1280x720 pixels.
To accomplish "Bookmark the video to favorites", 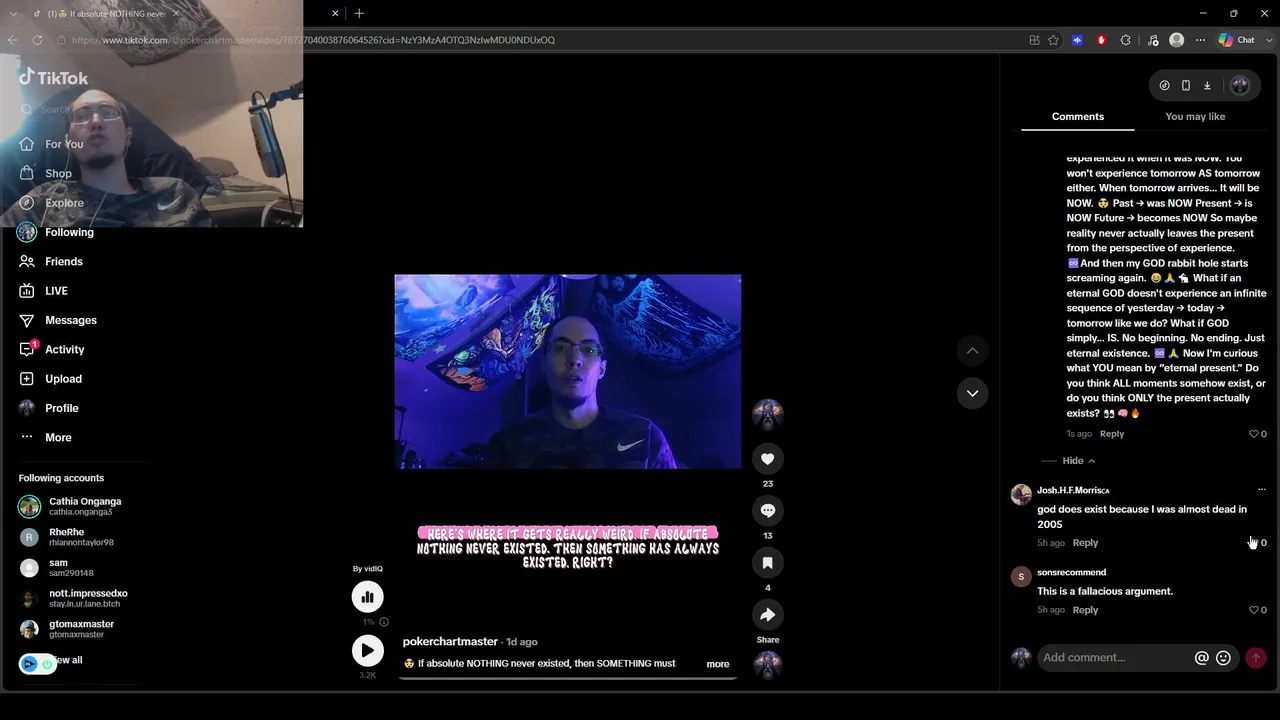I will point(767,563).
